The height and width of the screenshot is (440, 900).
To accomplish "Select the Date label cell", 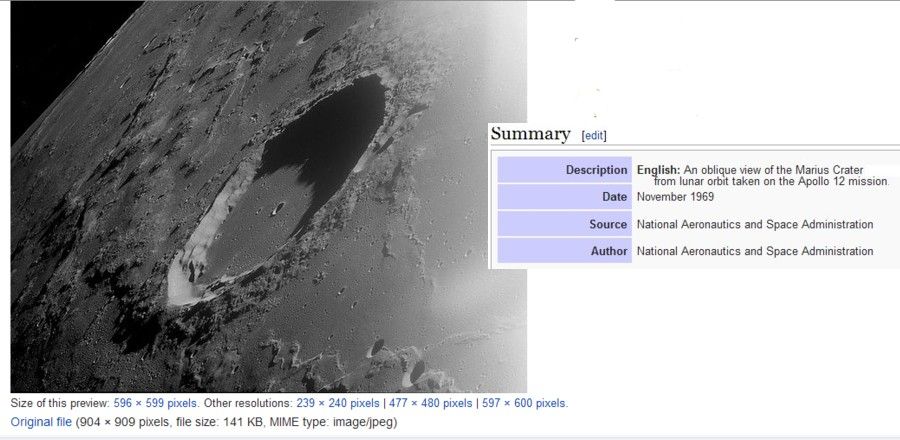I will point(565,197).
